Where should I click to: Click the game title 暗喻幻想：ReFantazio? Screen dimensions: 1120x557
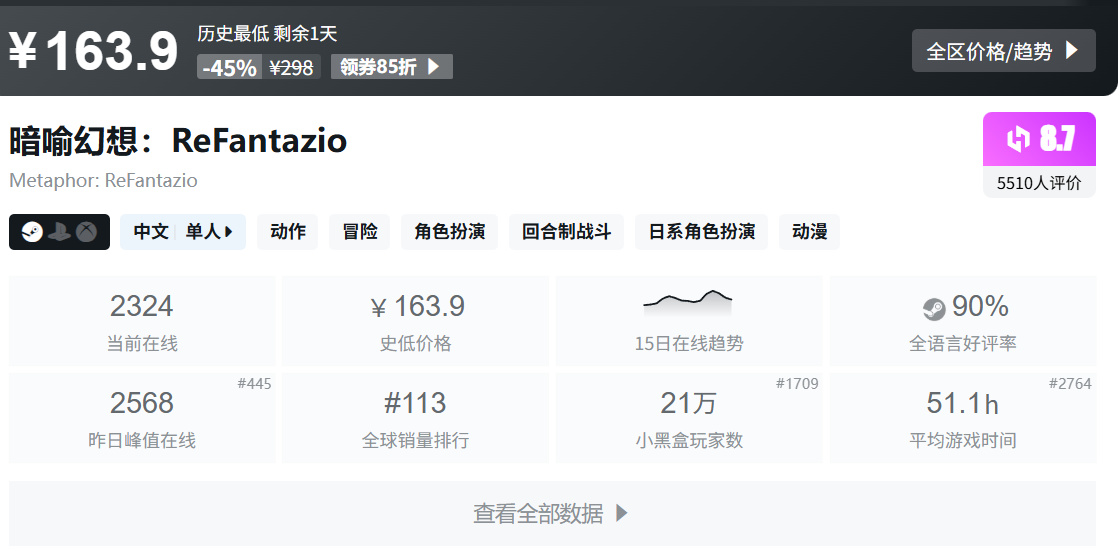tap(178, 141)
